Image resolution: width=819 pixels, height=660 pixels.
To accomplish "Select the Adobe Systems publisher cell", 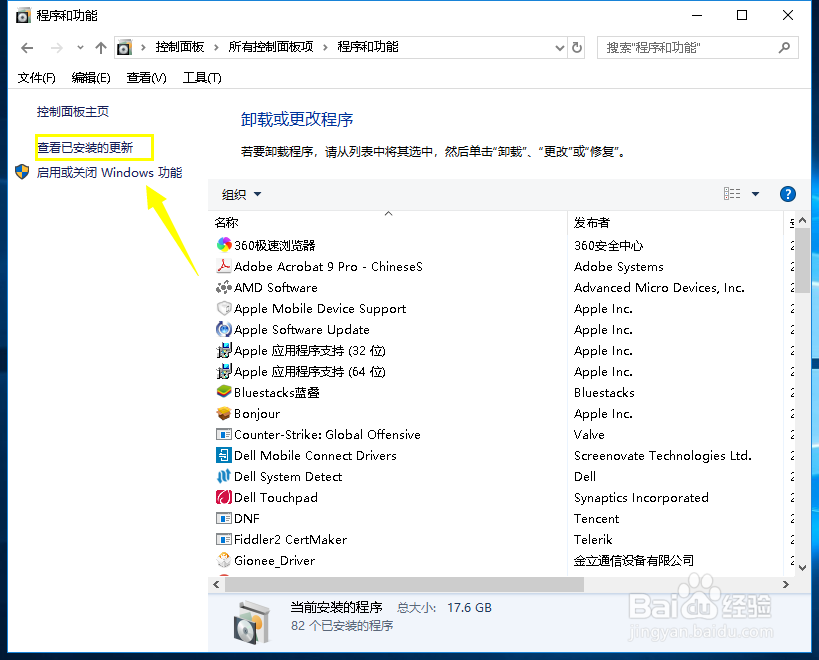I will pos(618,267).
